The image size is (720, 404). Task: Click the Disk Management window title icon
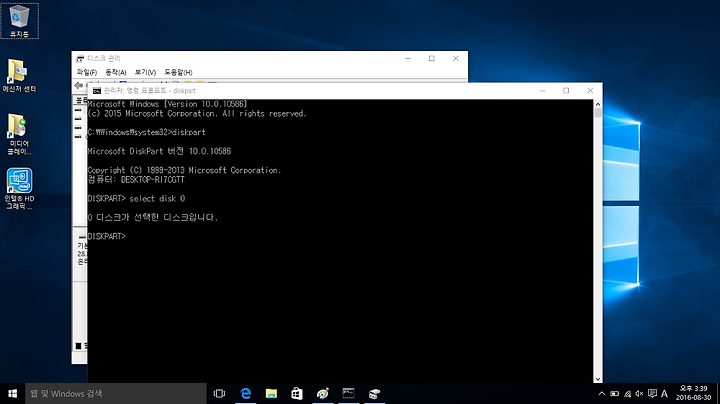click(x=80, y=58)
